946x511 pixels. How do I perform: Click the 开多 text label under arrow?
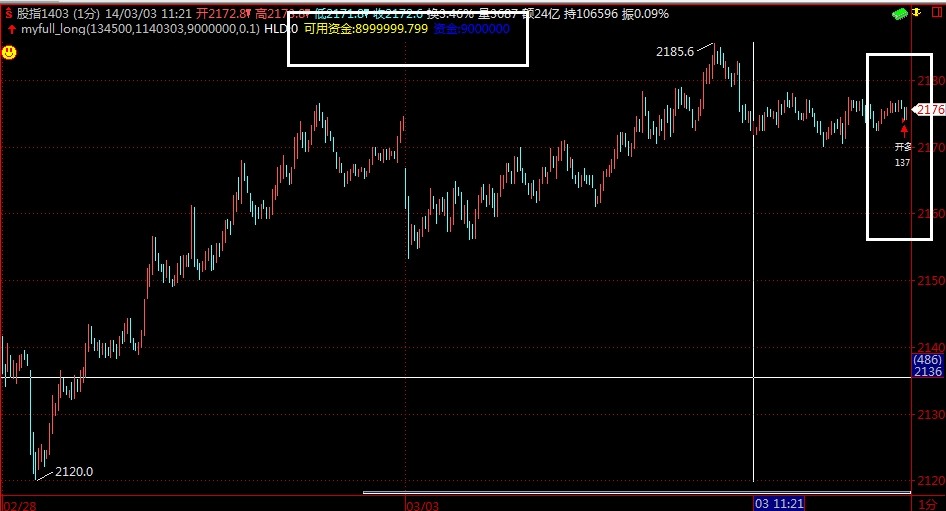(x=903, y=147)
